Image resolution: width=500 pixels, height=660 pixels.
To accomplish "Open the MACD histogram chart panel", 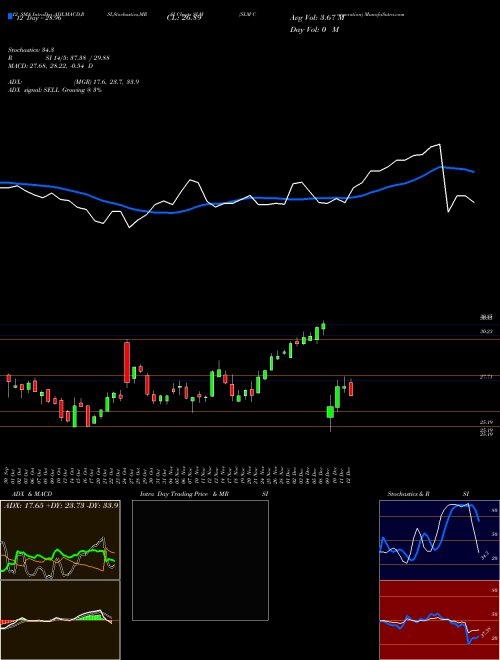I will point(60,620).
